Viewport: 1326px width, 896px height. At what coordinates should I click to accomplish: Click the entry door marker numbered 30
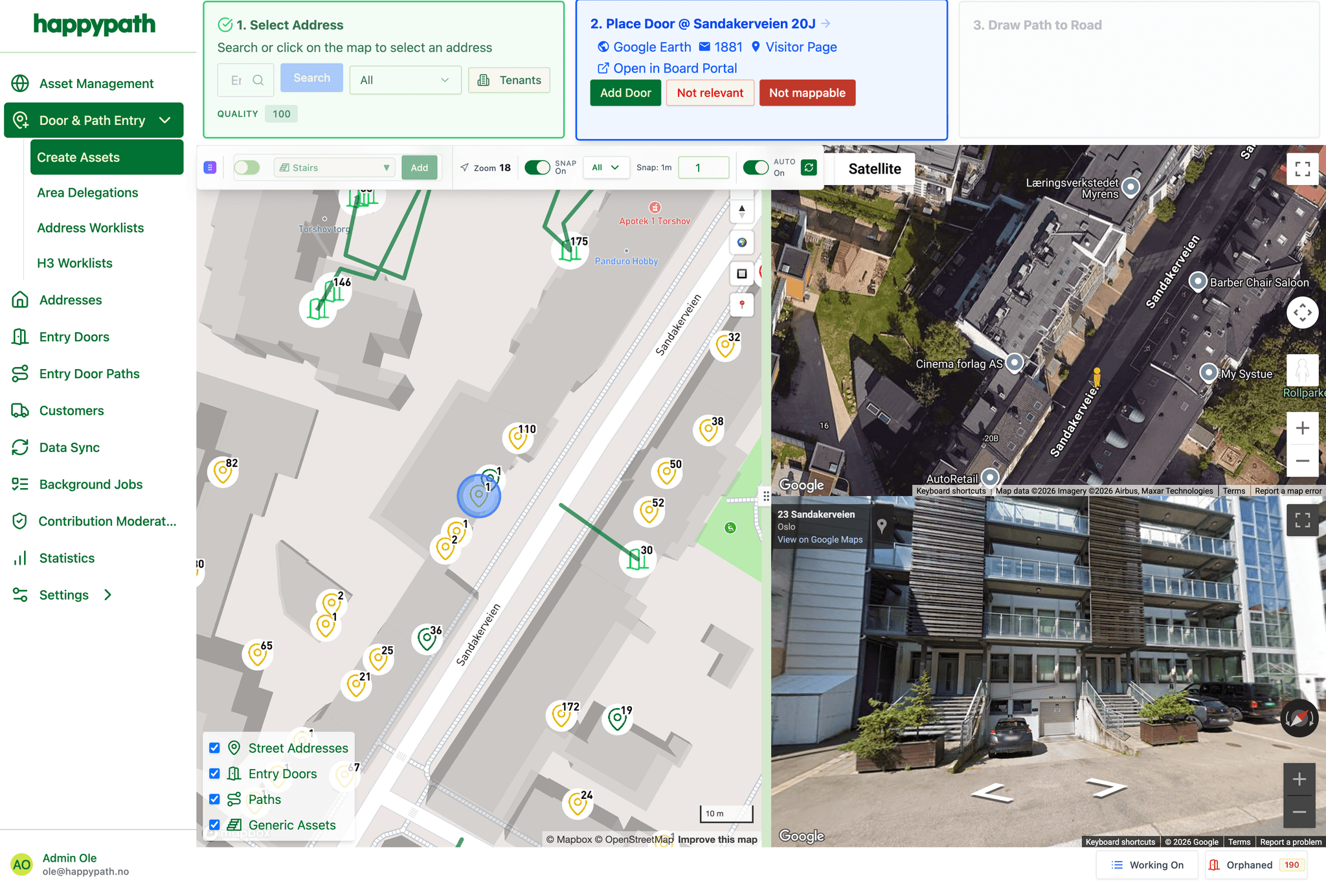638,559
